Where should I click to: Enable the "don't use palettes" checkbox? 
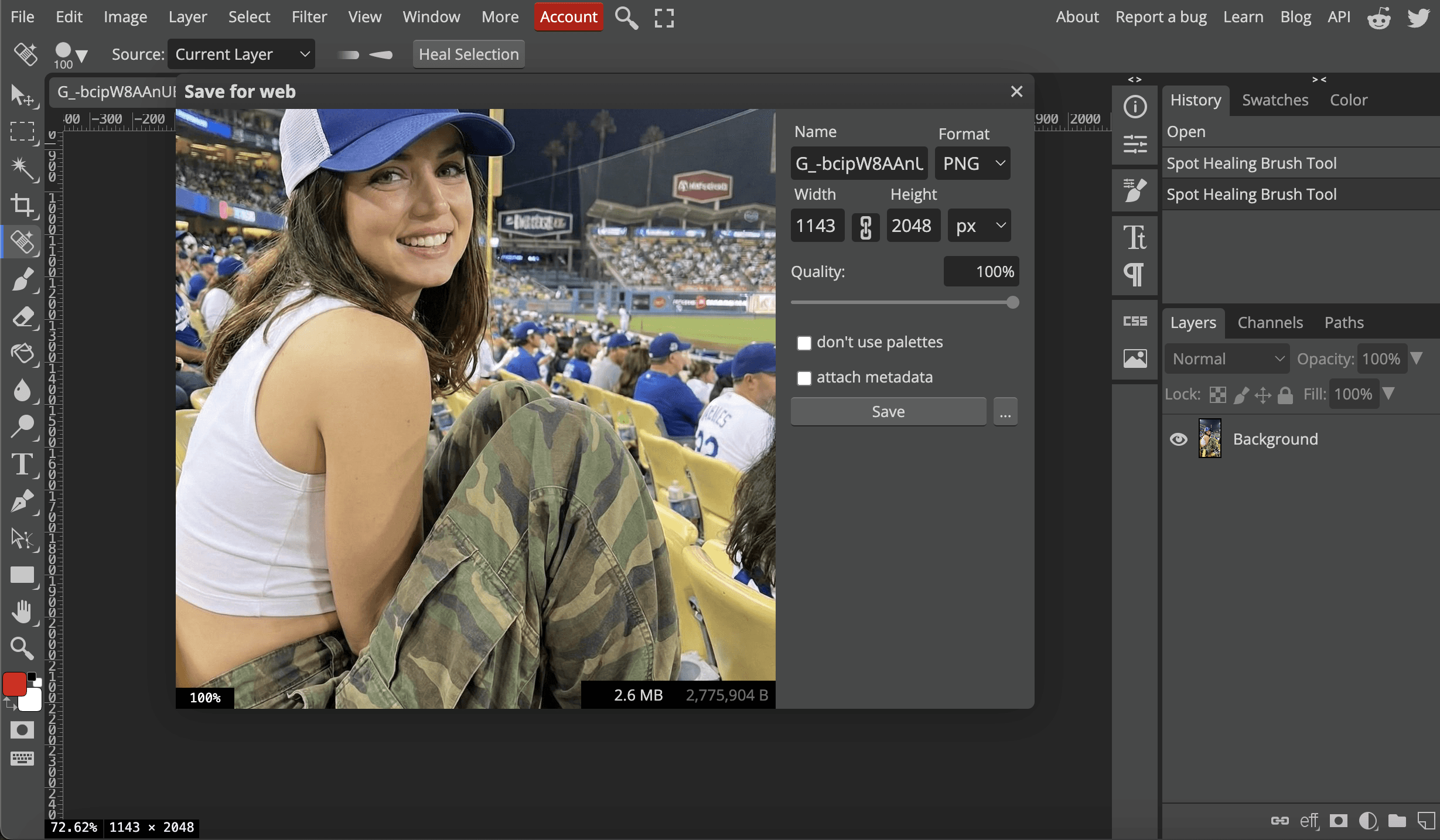coord(804,343)
